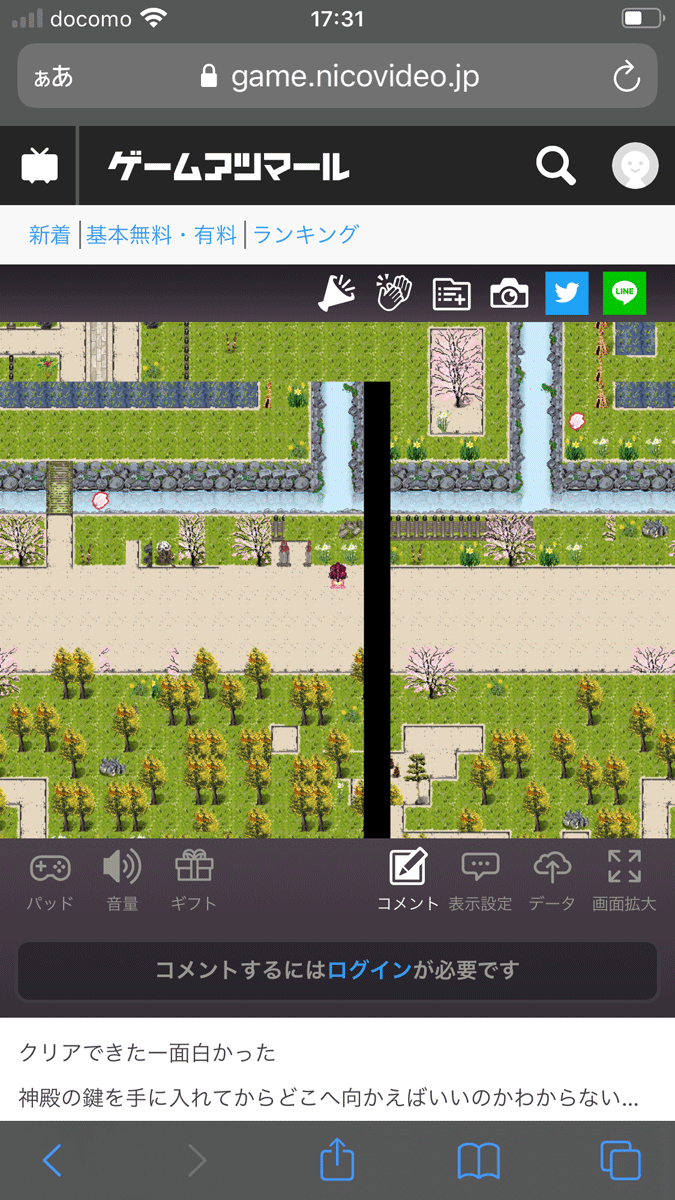This screenshot has width=675, height=1200.
Task: Tap the Niconico TV logo icon
Action: click(x=39, y=166)
